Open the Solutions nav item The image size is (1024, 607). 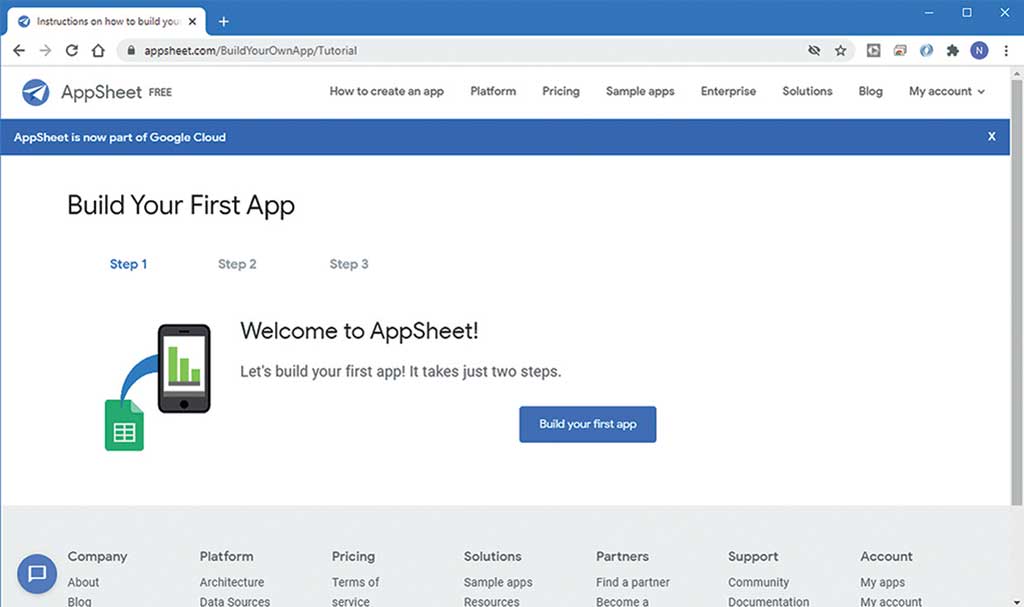click(x=807, y=91)
